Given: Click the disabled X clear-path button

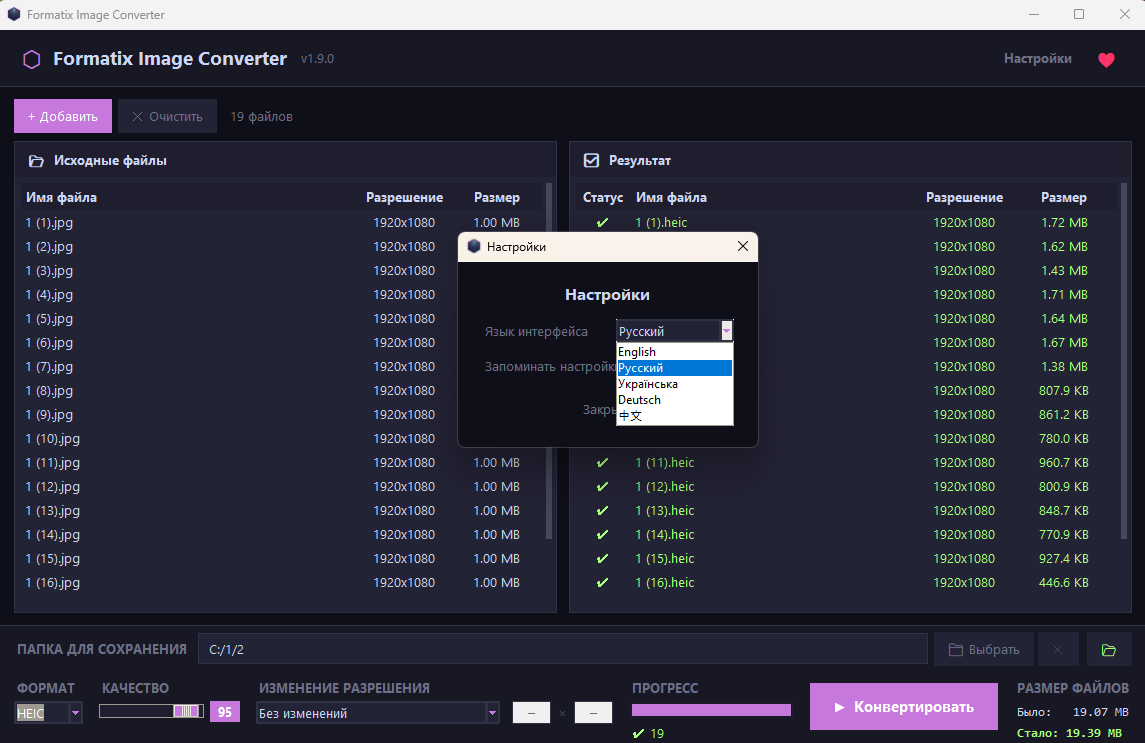Looking at the screenshot, I should pos(1057,649).
